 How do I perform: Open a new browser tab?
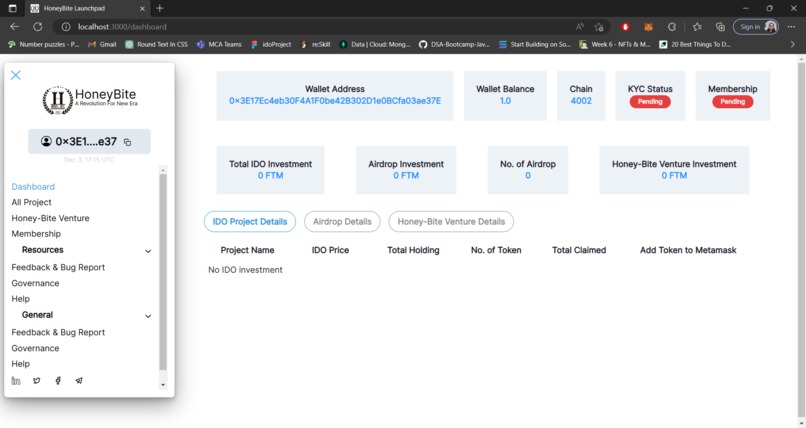click(160, 8)
